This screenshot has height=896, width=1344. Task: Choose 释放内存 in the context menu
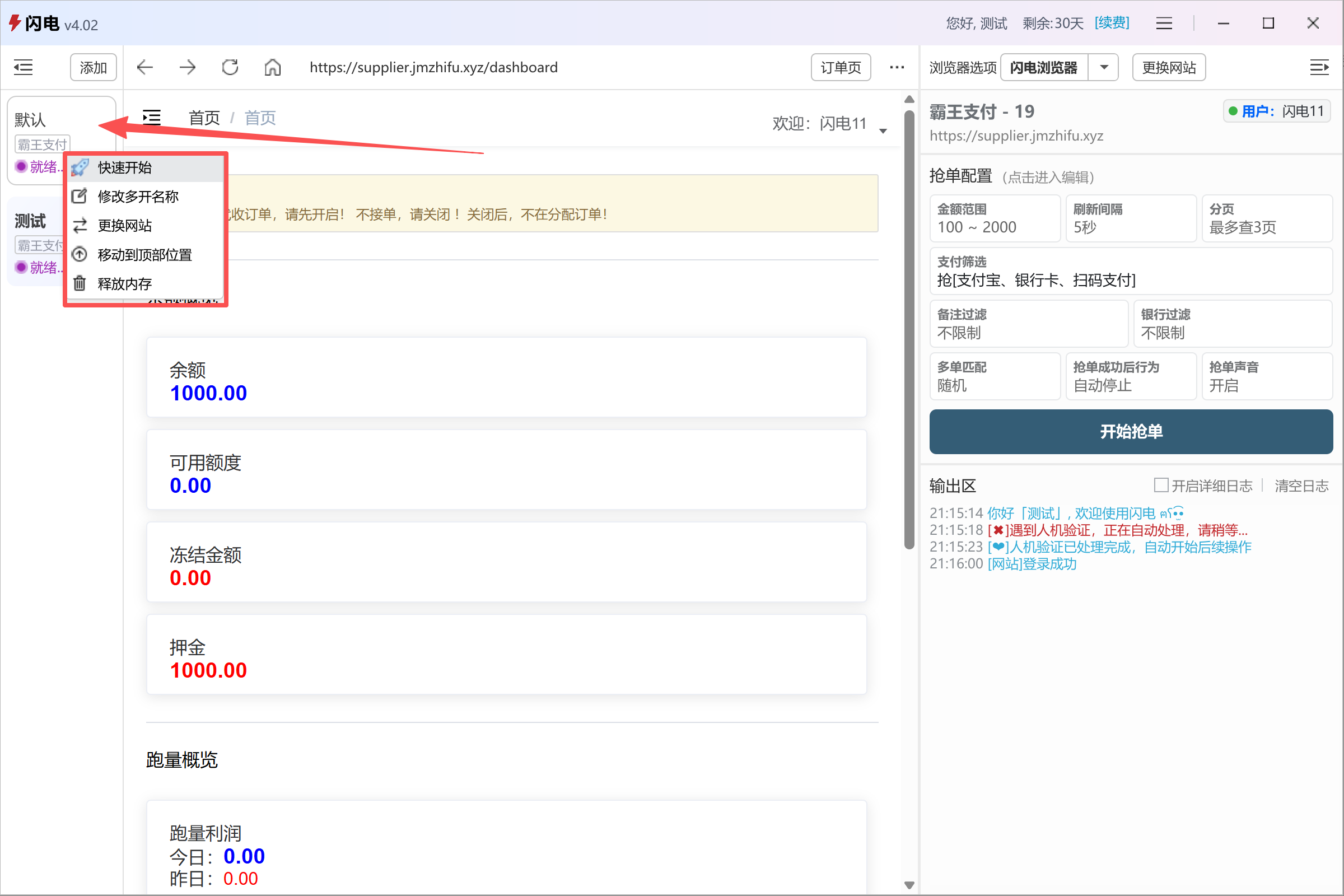tap(125, 283)
